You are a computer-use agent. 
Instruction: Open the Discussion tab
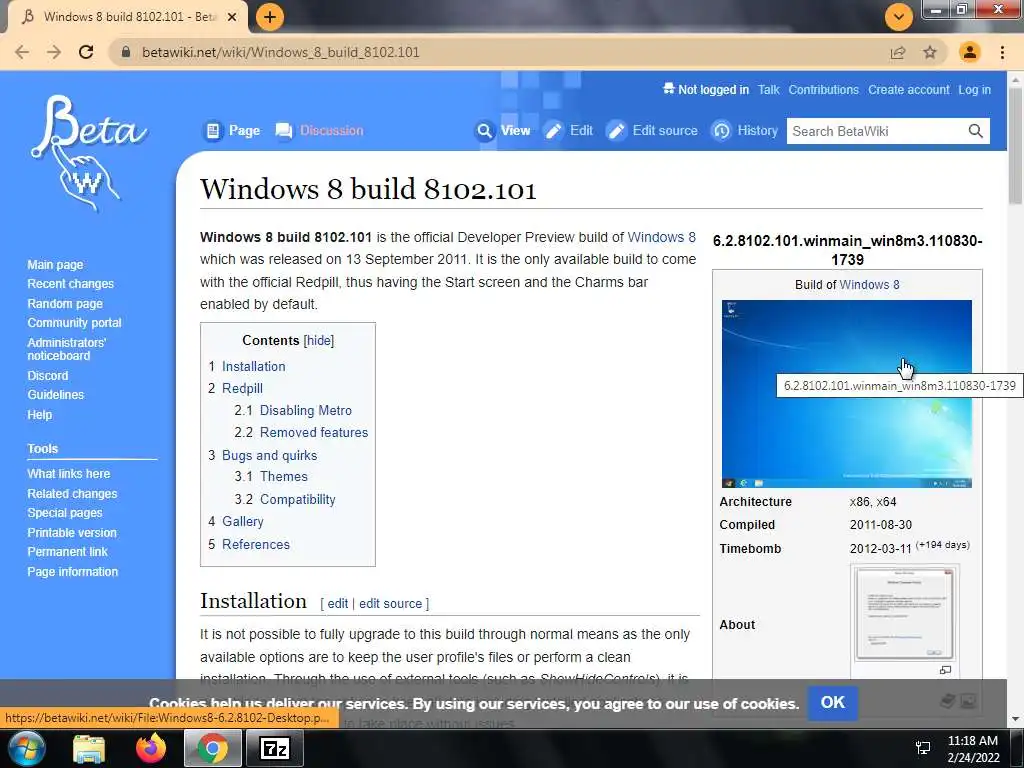(319, 131)
